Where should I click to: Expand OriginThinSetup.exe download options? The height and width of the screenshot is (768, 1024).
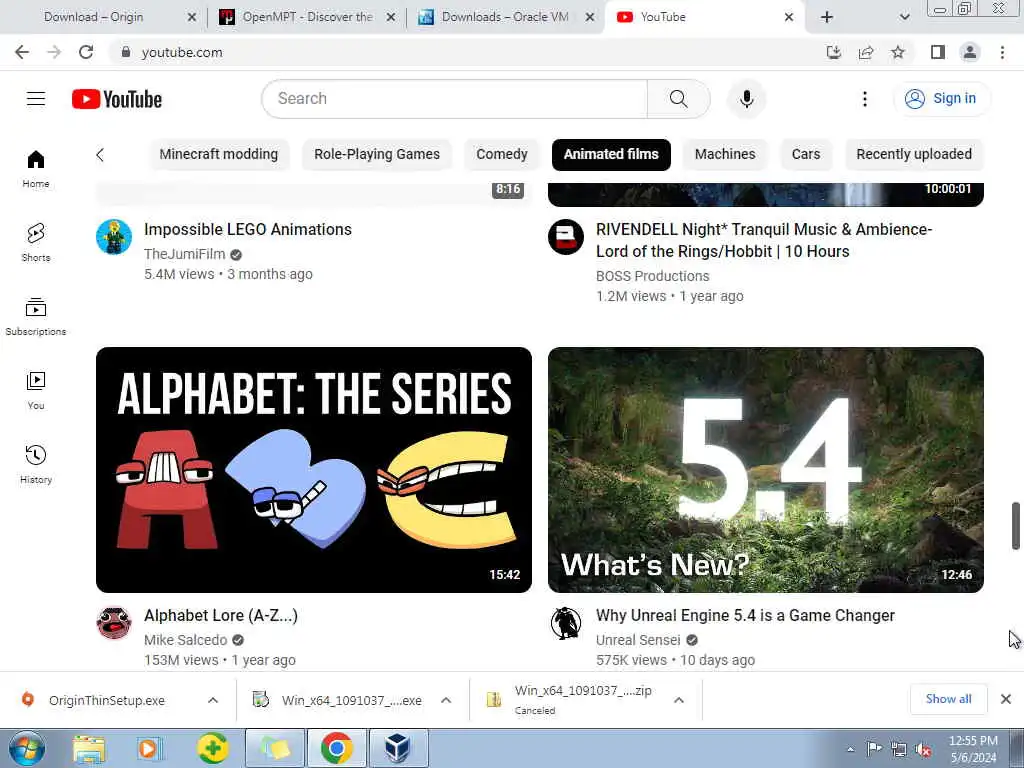[213, 700]
